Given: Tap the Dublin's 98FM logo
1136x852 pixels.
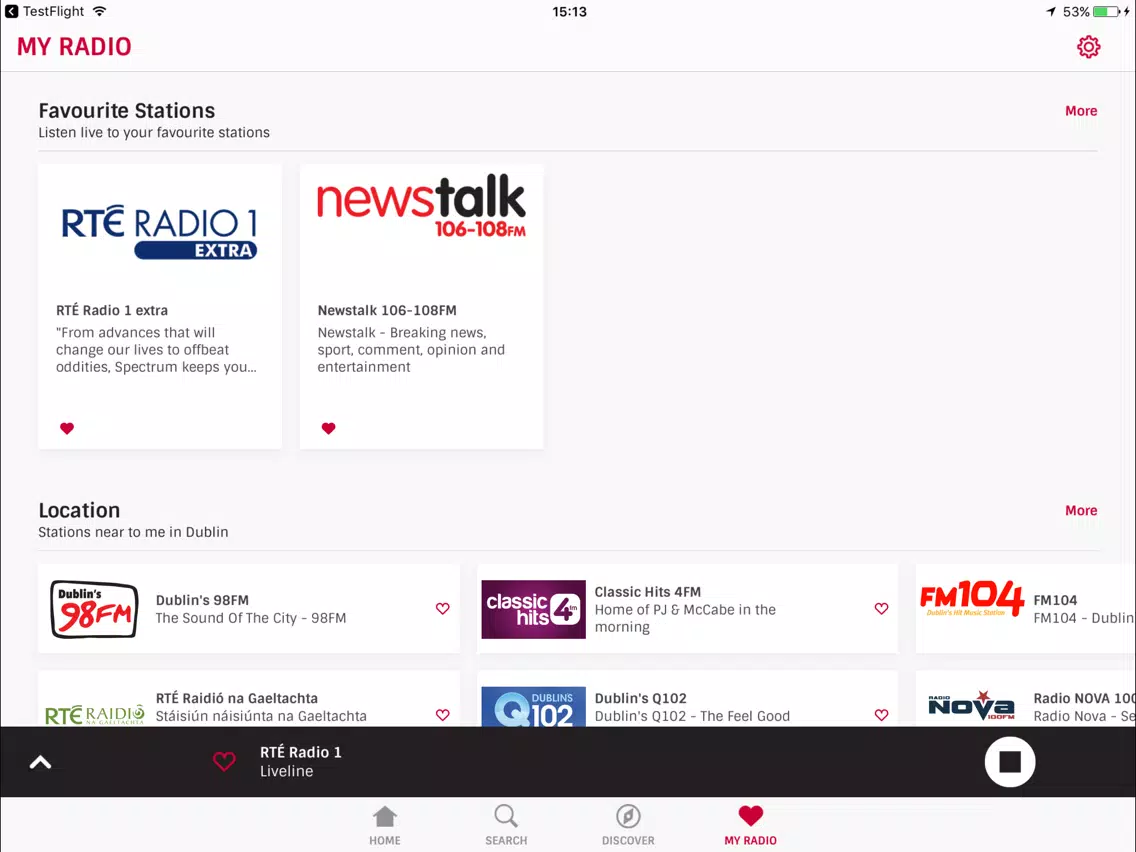Looking at the screenshot, I should click(x=94, y=609).
